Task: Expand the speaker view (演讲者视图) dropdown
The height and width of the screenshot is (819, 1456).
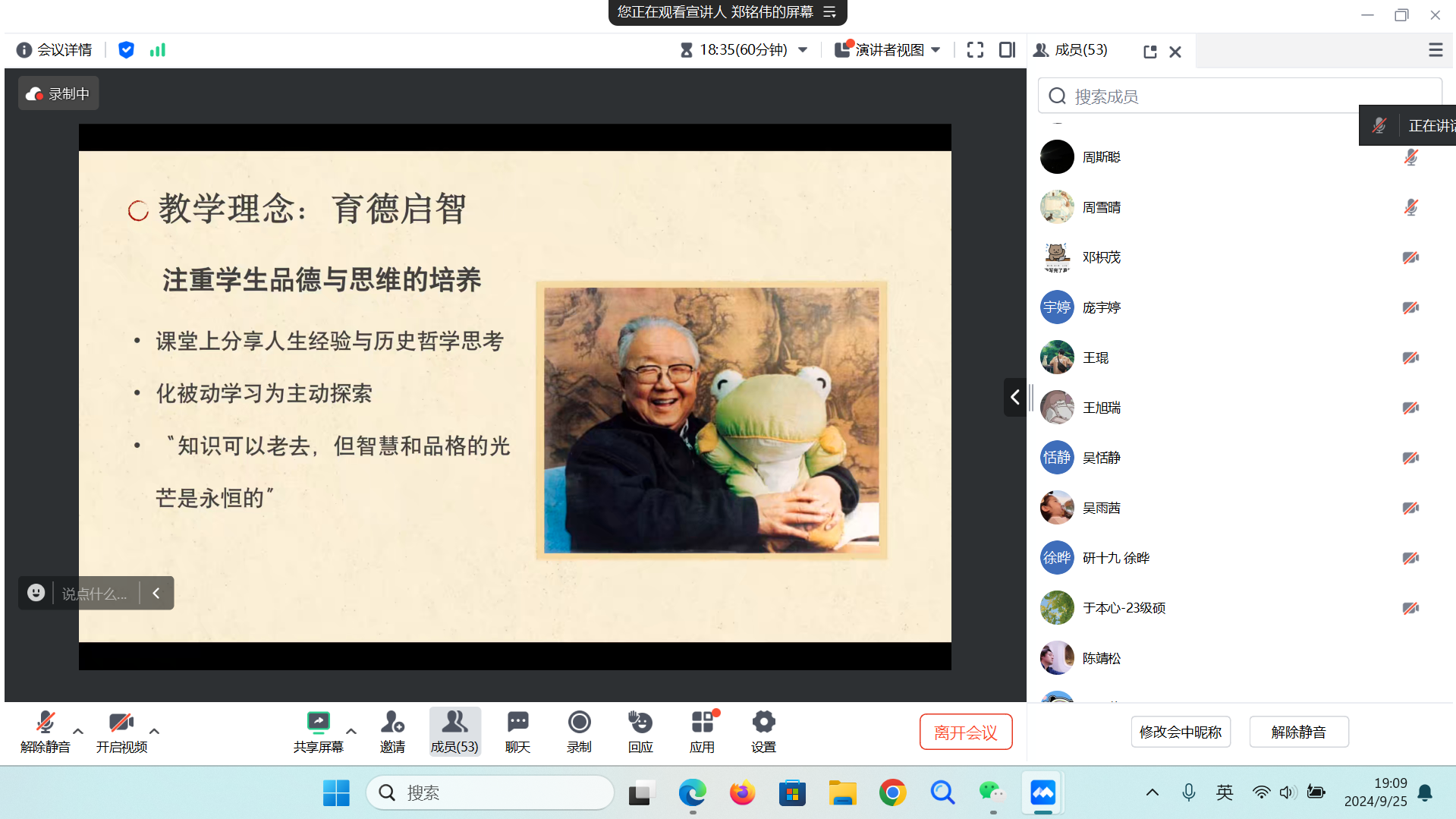Action: pyautogui.click(x=936, y=50)
